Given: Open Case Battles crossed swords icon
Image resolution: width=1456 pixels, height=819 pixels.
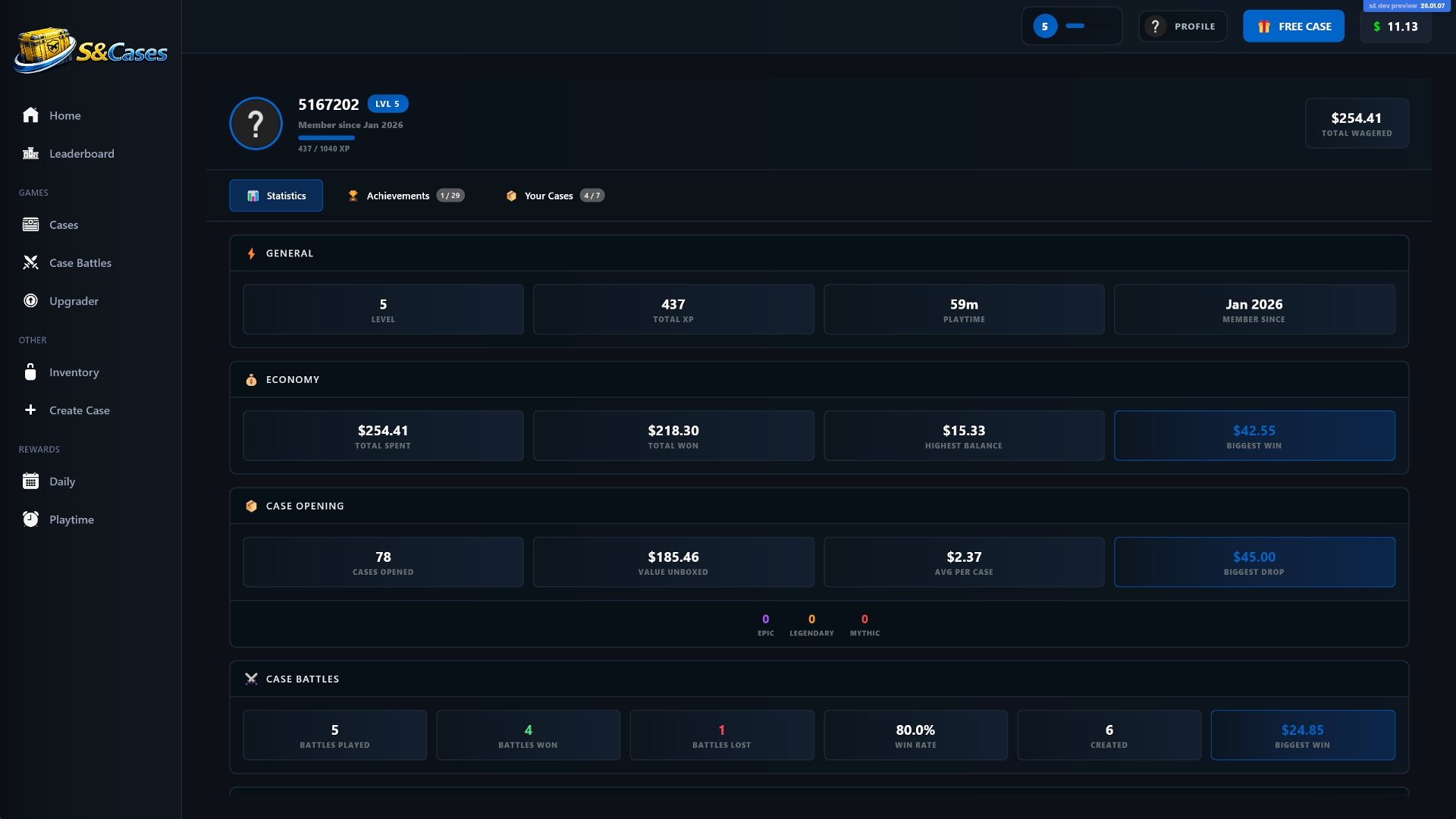Looking at the screenshot, I should point(30,263).
